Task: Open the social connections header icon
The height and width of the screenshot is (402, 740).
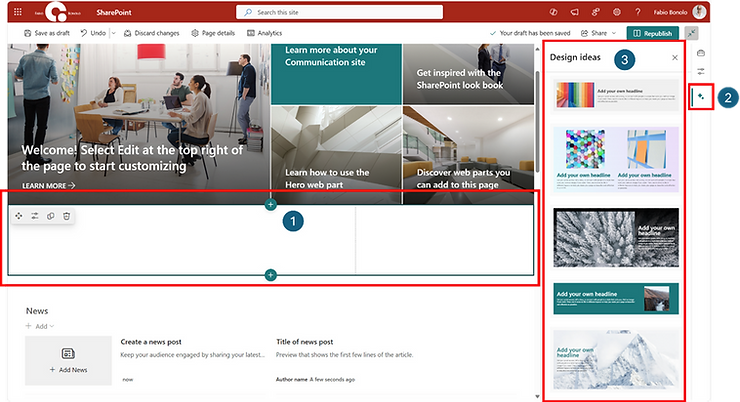Action: click(596, 12)
